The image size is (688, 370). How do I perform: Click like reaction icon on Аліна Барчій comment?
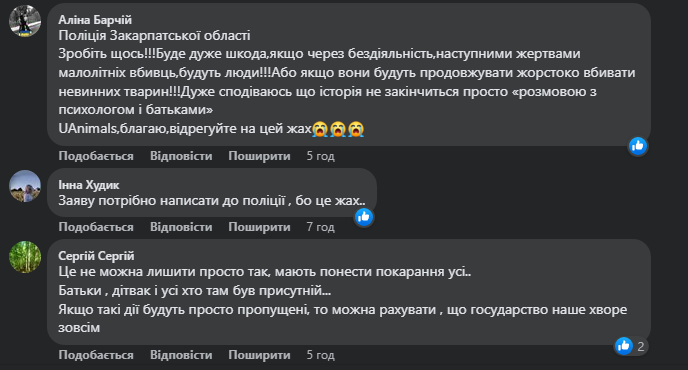click(638, 146)
